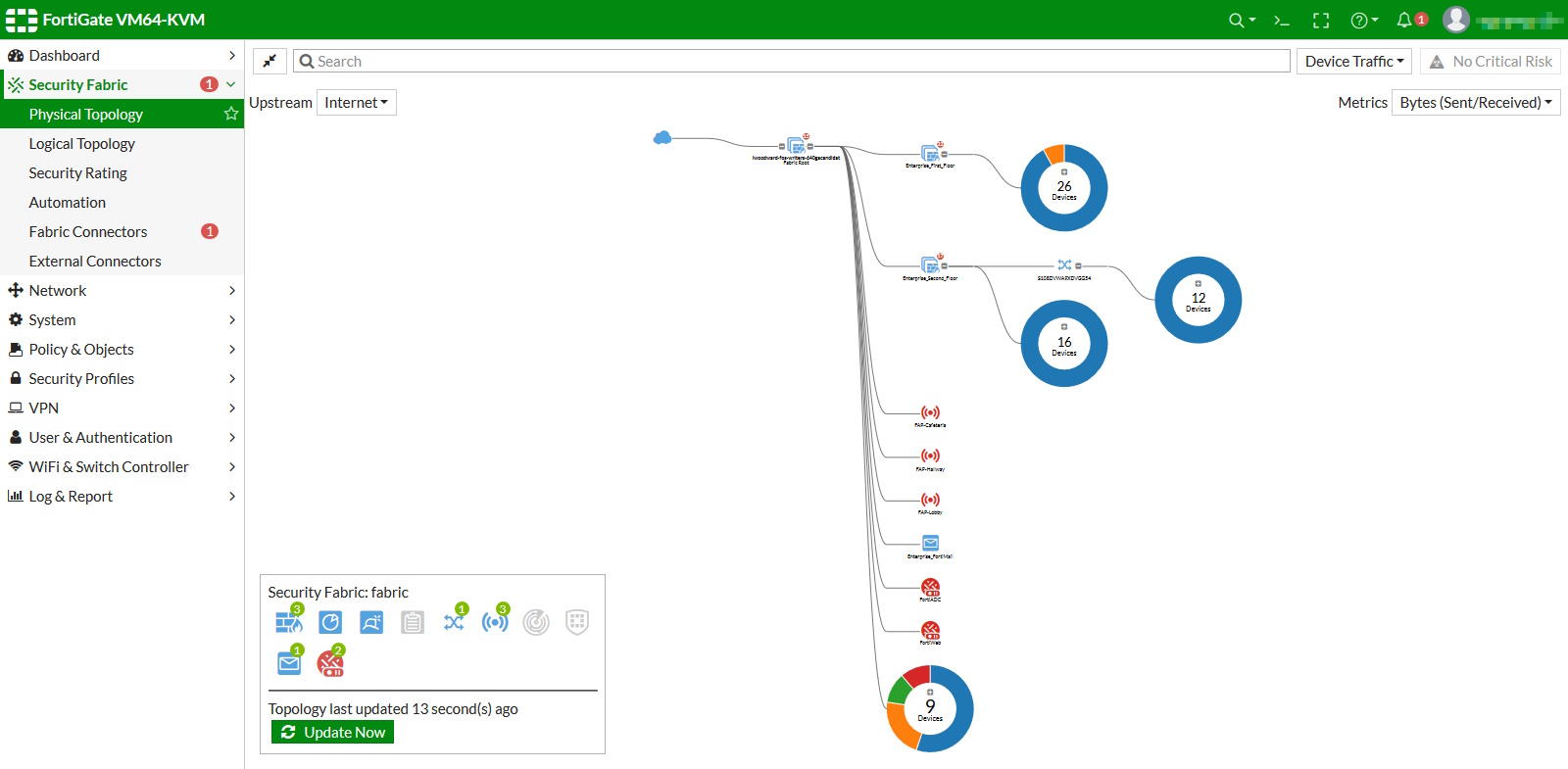Expand the Policy & Objects menu
This screenshot has height=769, width=1568.
[122, 349]
